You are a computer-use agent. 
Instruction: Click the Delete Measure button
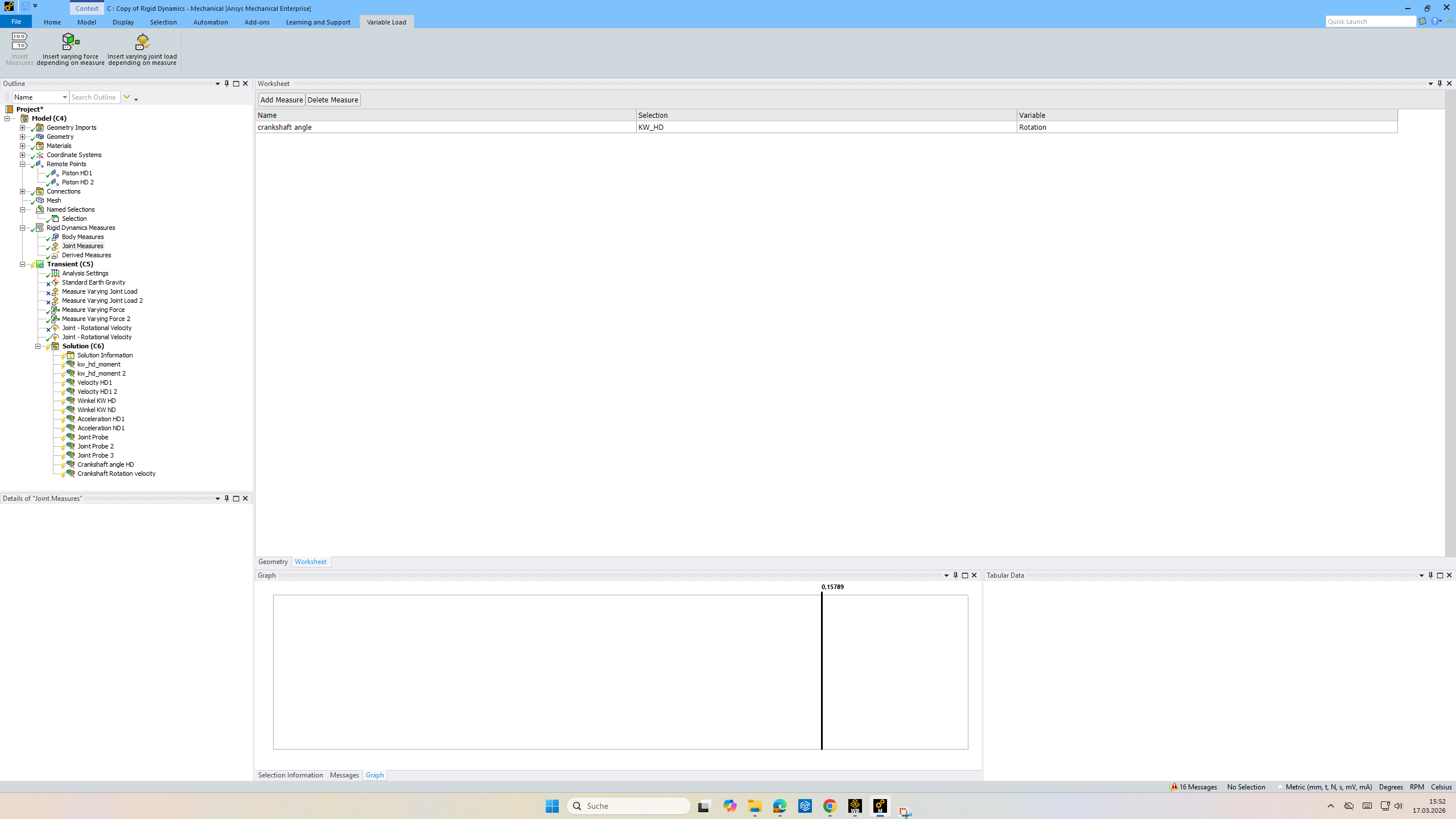click(333, 100)
